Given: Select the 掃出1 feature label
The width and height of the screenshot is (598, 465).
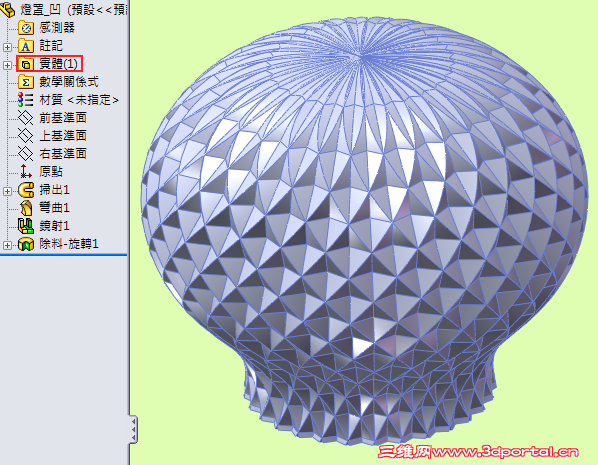Looking at the screenshot, I should pos(54,190).
